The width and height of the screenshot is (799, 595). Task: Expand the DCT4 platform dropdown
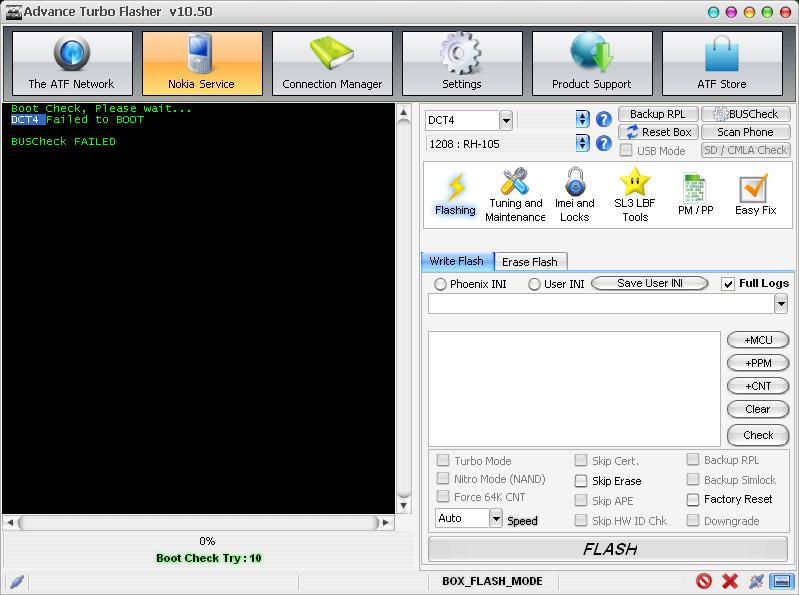pos(505,121)
